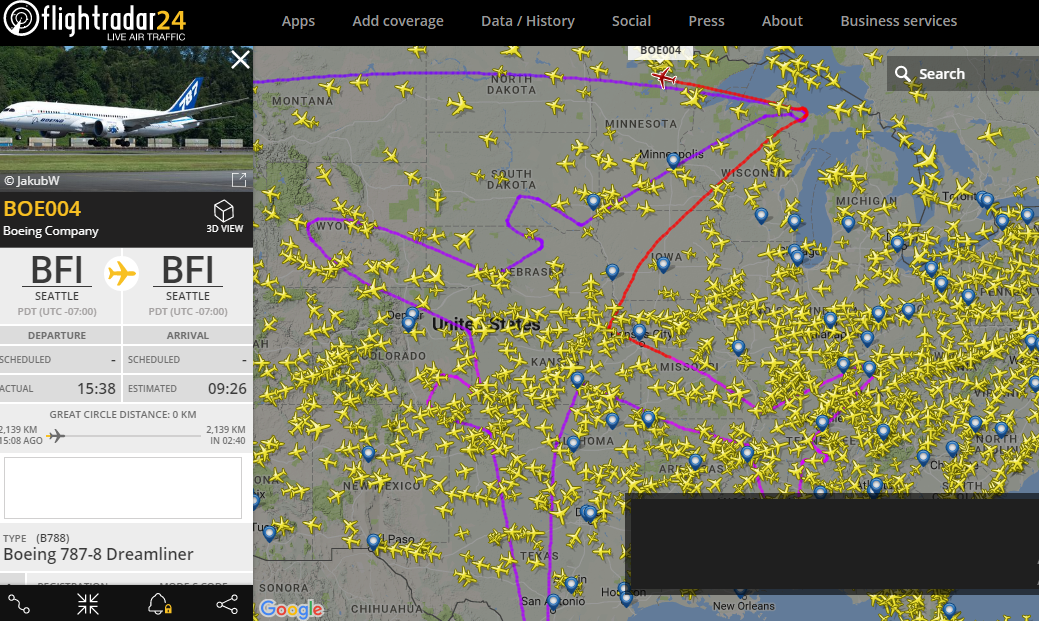Click the Iowa airport pin
Image resolution: width=1039 pixels, height=621 pixels.
pyautogui.click(x=663, y=265)
